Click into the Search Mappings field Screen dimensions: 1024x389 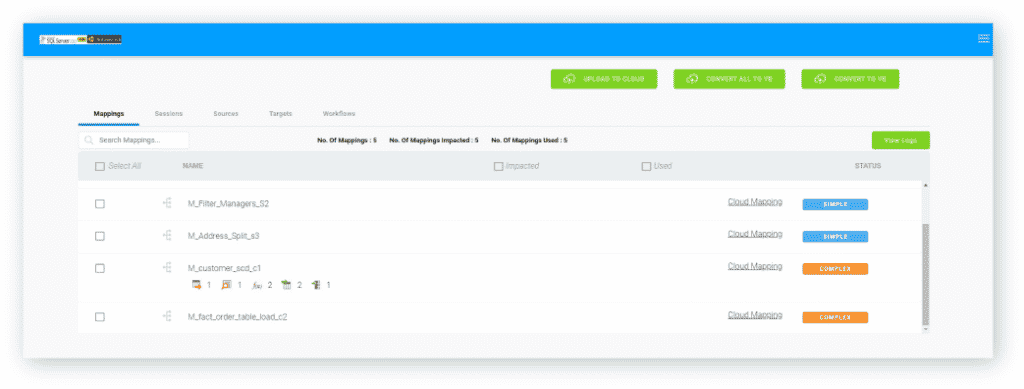(135, 140)
